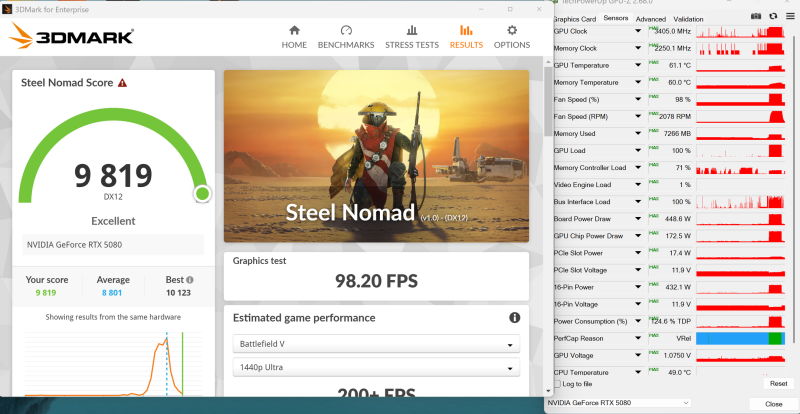Click the Close button in GPU-Z
Screen dimensions: 800x414
click(x=774, y=404)
